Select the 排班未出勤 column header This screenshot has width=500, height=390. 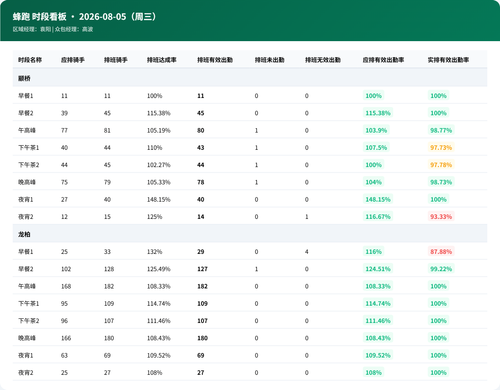(x=269, y=60)
